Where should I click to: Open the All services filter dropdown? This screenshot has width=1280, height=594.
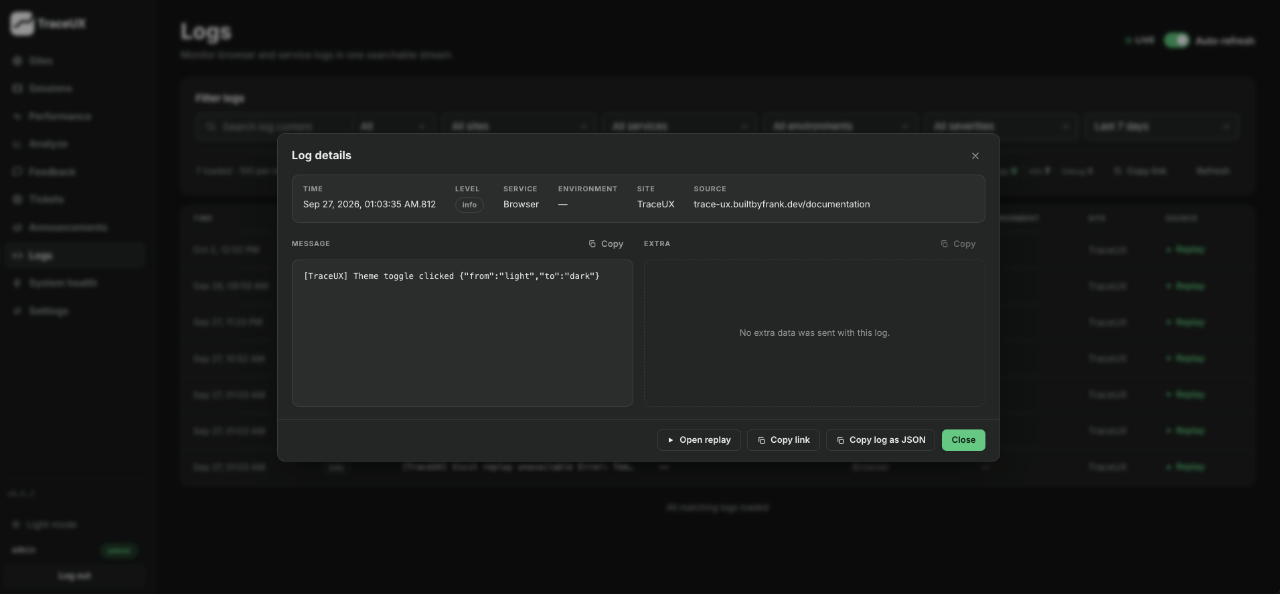click(x=680, y=127)
